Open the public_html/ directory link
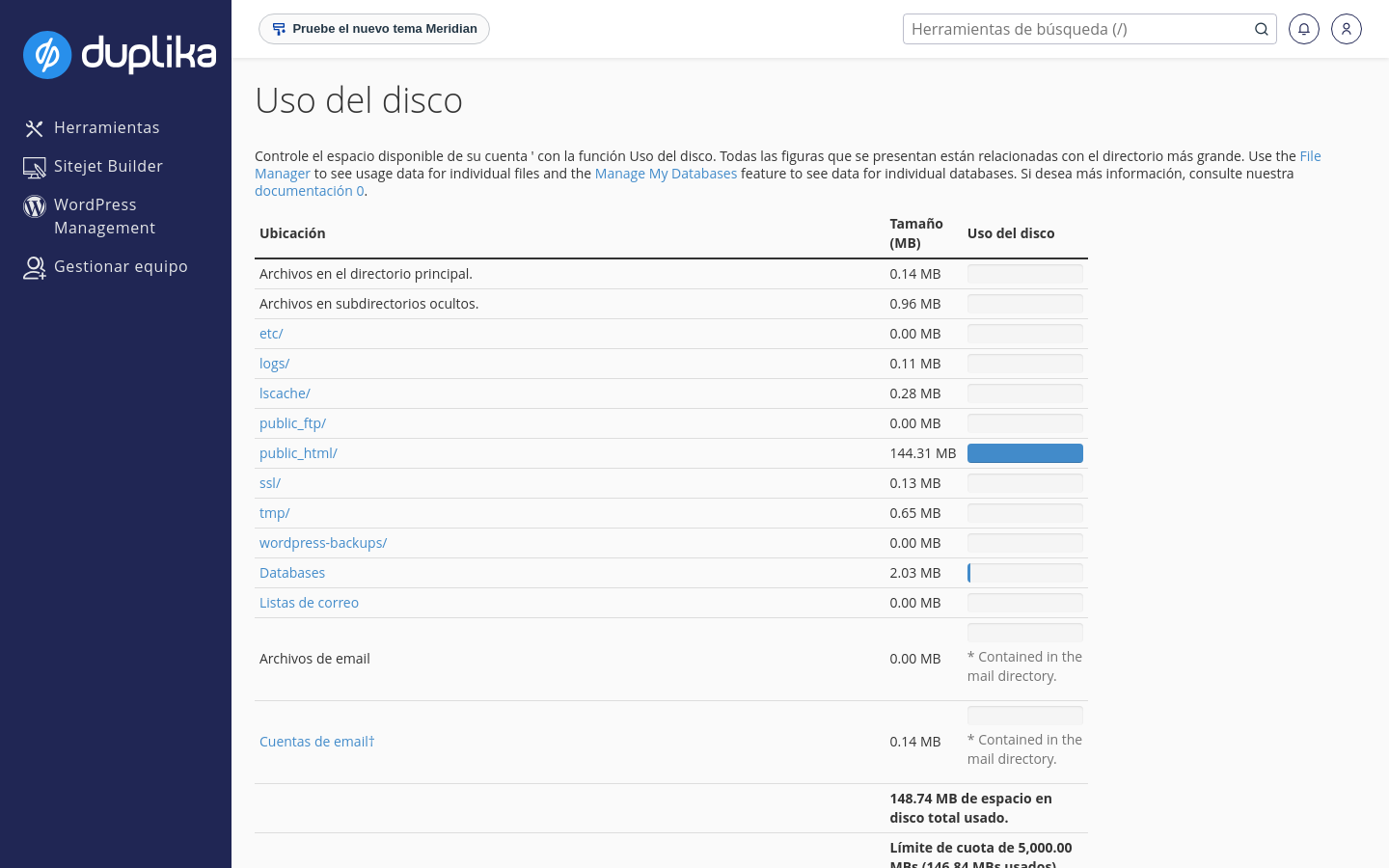Viewport: 1389px width, 868px height. tap(298, 453)
